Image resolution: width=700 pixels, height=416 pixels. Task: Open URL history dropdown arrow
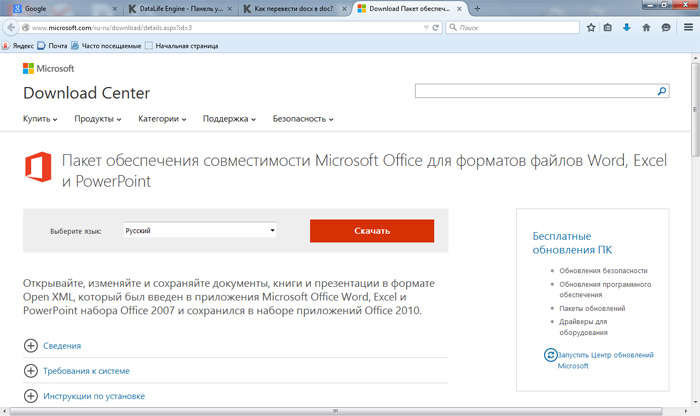426,28
